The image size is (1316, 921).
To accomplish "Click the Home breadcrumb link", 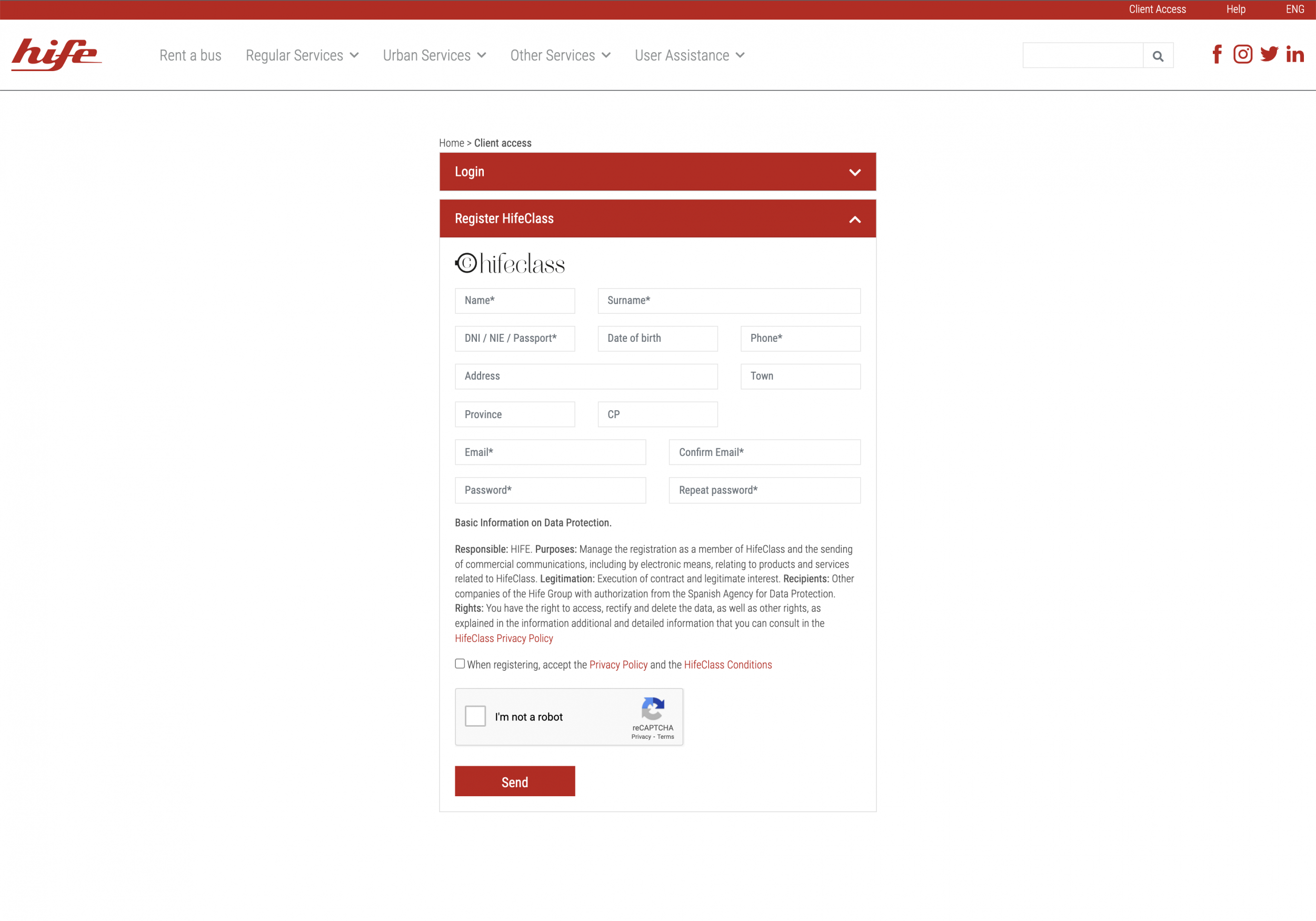I will 452,143.
